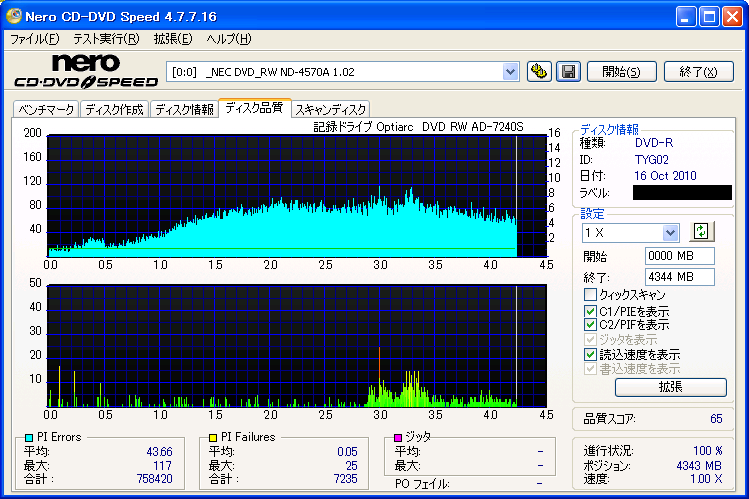Viewport: 749px width, 499px height.
Task: Minimize the Nero CD-DVD Speed window
Action: 686,17
